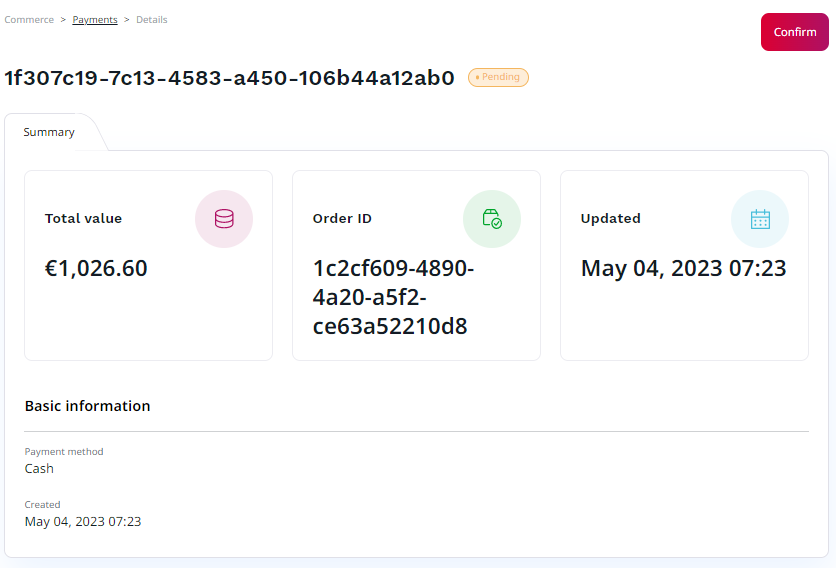Image resolution: width=836 pixels, height=568 pixels.
Task: Click the package checkmark icon beside Order ID
Action: tap(492, 219)
